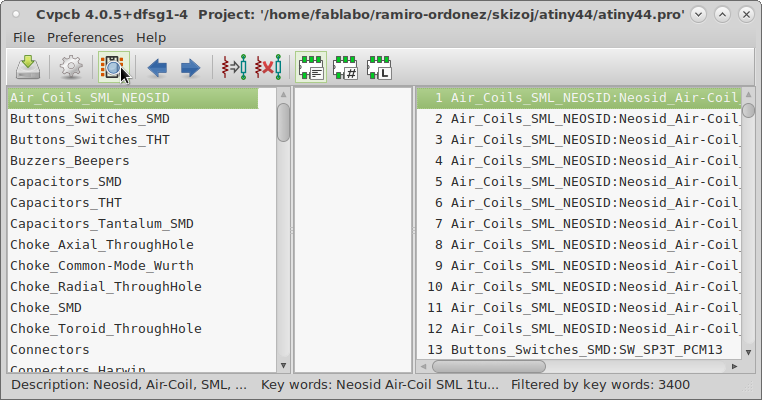Toggle filter footprints by pin count

(x=345, y=67)
